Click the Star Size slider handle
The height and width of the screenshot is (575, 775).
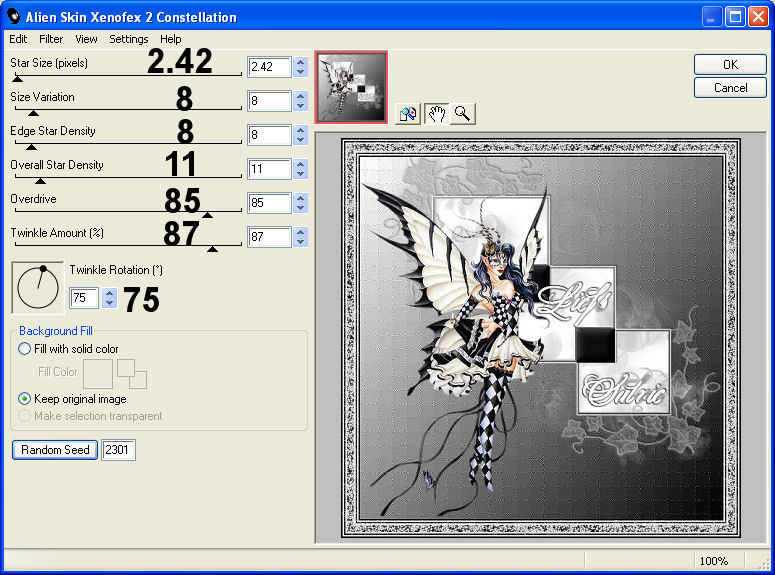[x=17, y=79]
